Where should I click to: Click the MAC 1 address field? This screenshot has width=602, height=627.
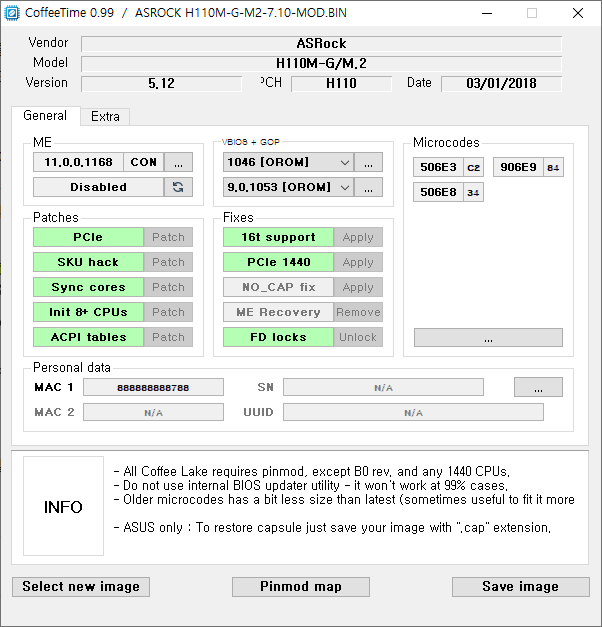coord(153,387)
